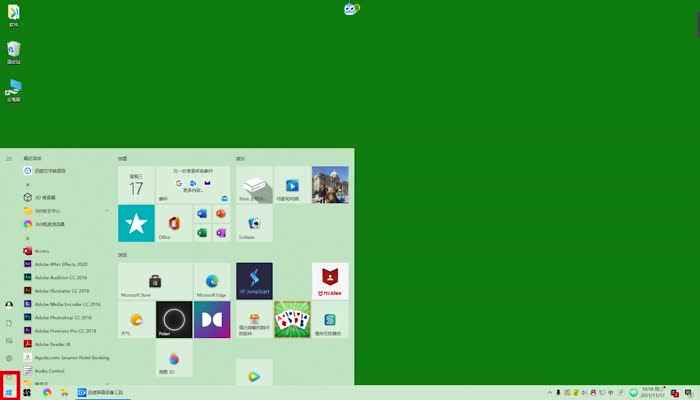Open Adobe Premiere Pro CC 2018

point(62,329)
